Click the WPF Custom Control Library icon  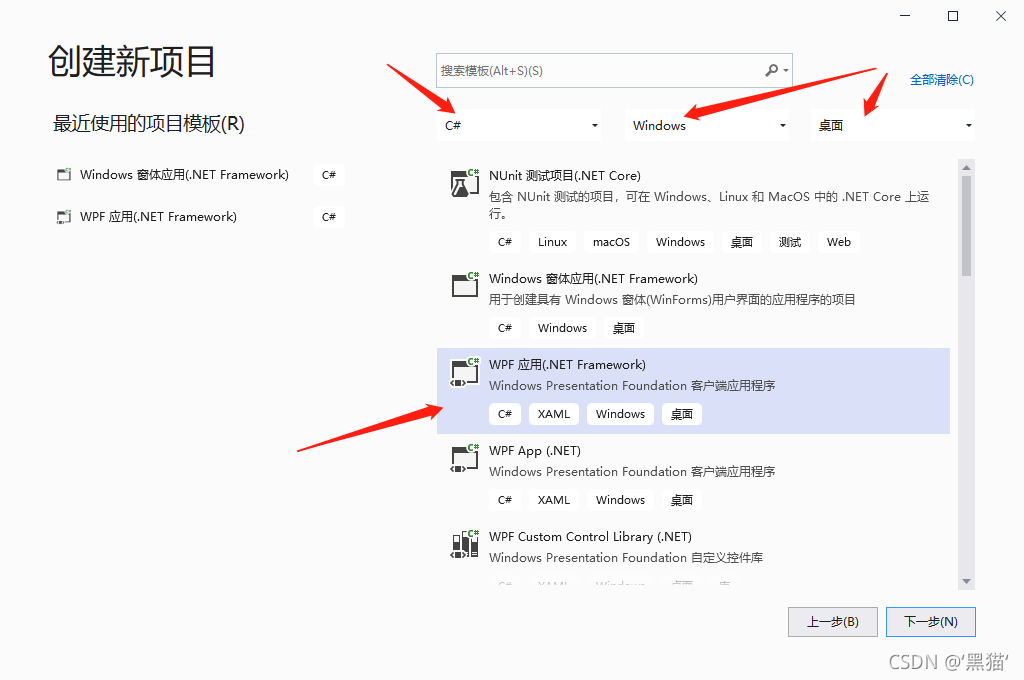tap(465, 544)
